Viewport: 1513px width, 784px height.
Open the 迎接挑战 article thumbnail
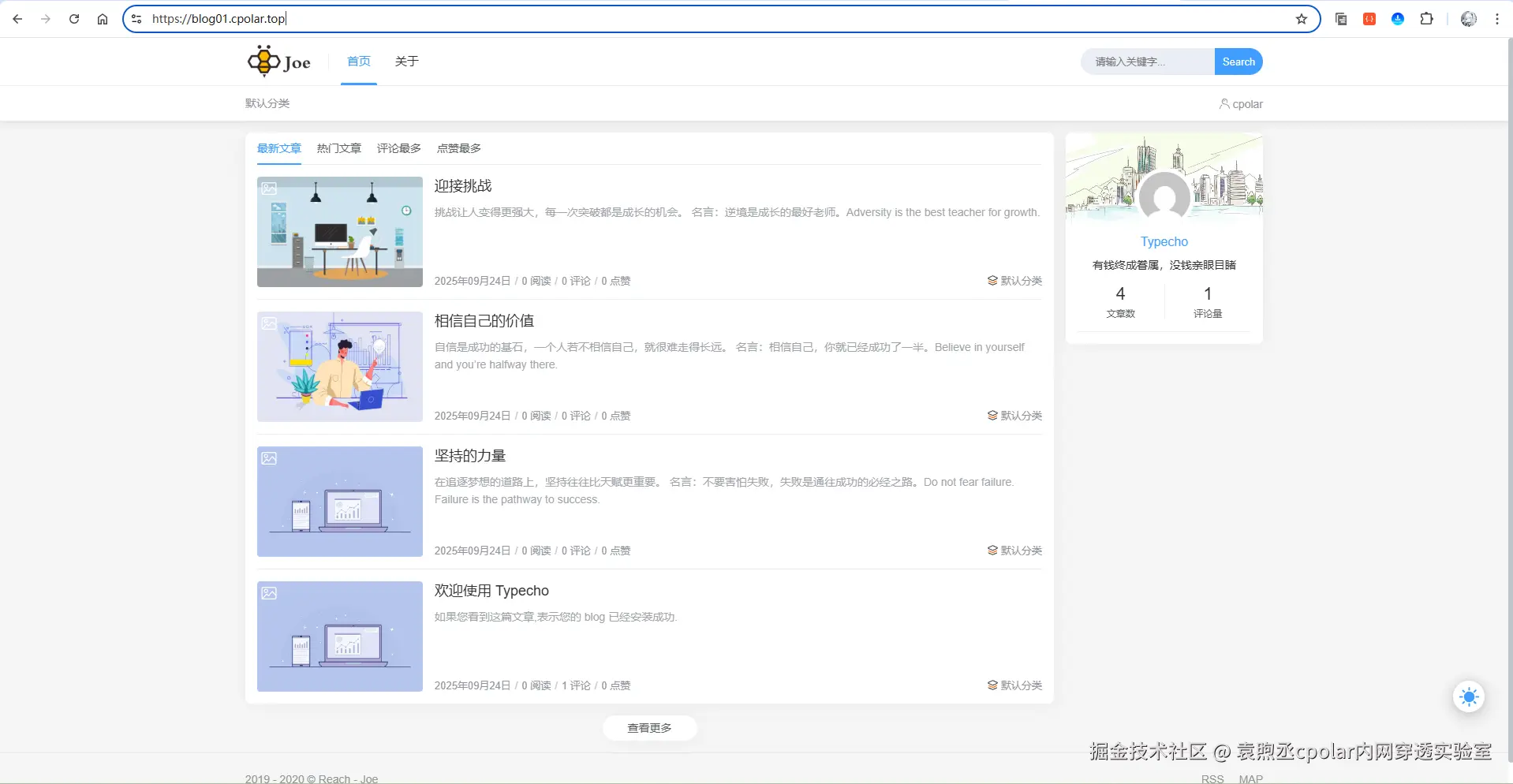click(339, 232)
